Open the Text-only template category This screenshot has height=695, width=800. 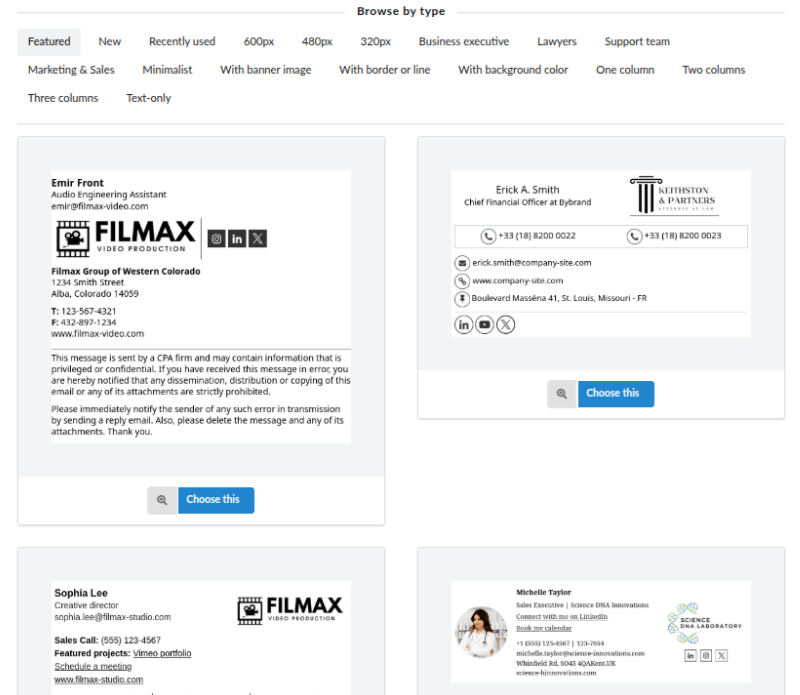tap(148, 98)
